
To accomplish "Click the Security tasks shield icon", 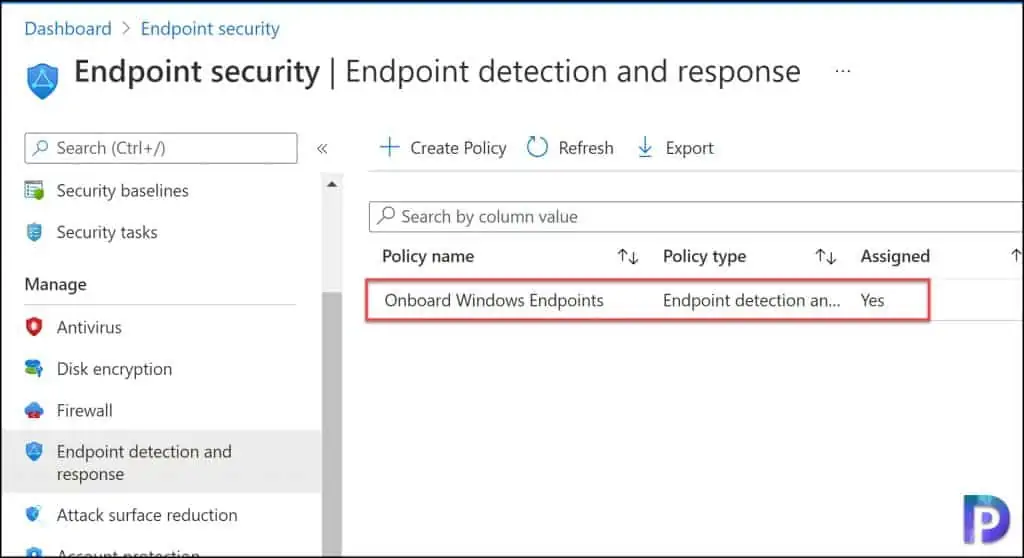I will pyautogui.click(x=34, y=232).
